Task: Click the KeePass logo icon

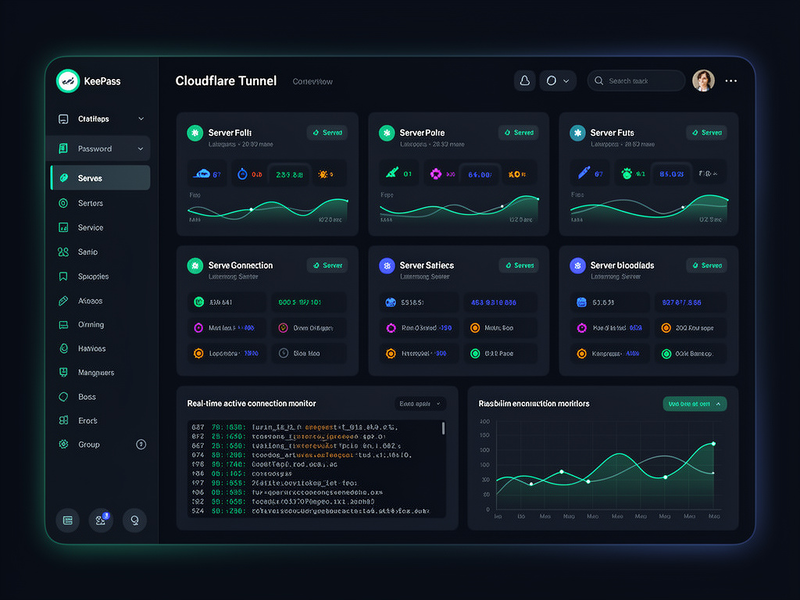Action: pyautogui.click(x=68, y=81)
